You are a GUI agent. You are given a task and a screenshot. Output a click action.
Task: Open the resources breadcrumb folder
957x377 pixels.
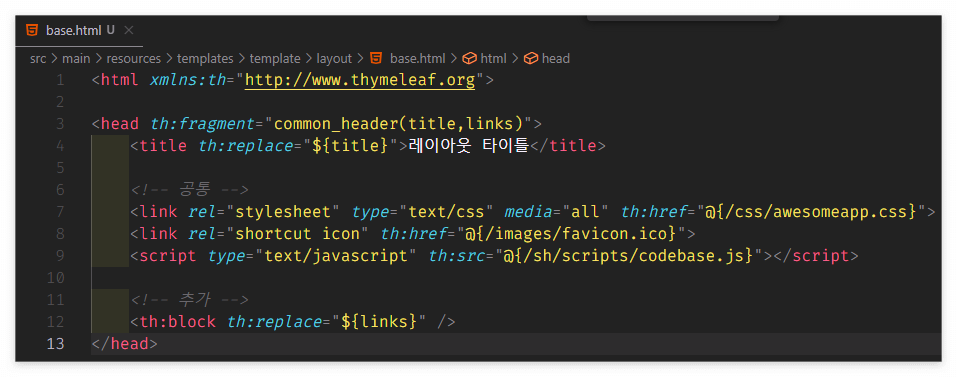click(133, 59)
